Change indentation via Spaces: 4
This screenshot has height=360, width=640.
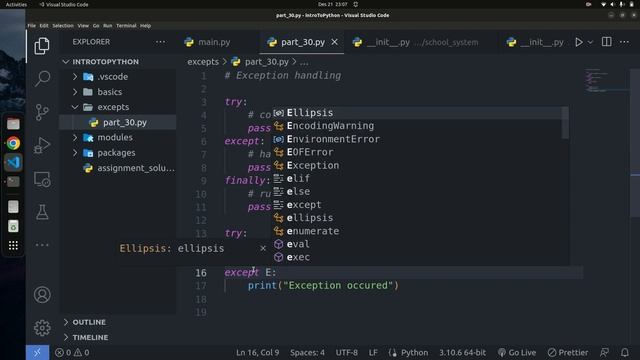[307, 352]
